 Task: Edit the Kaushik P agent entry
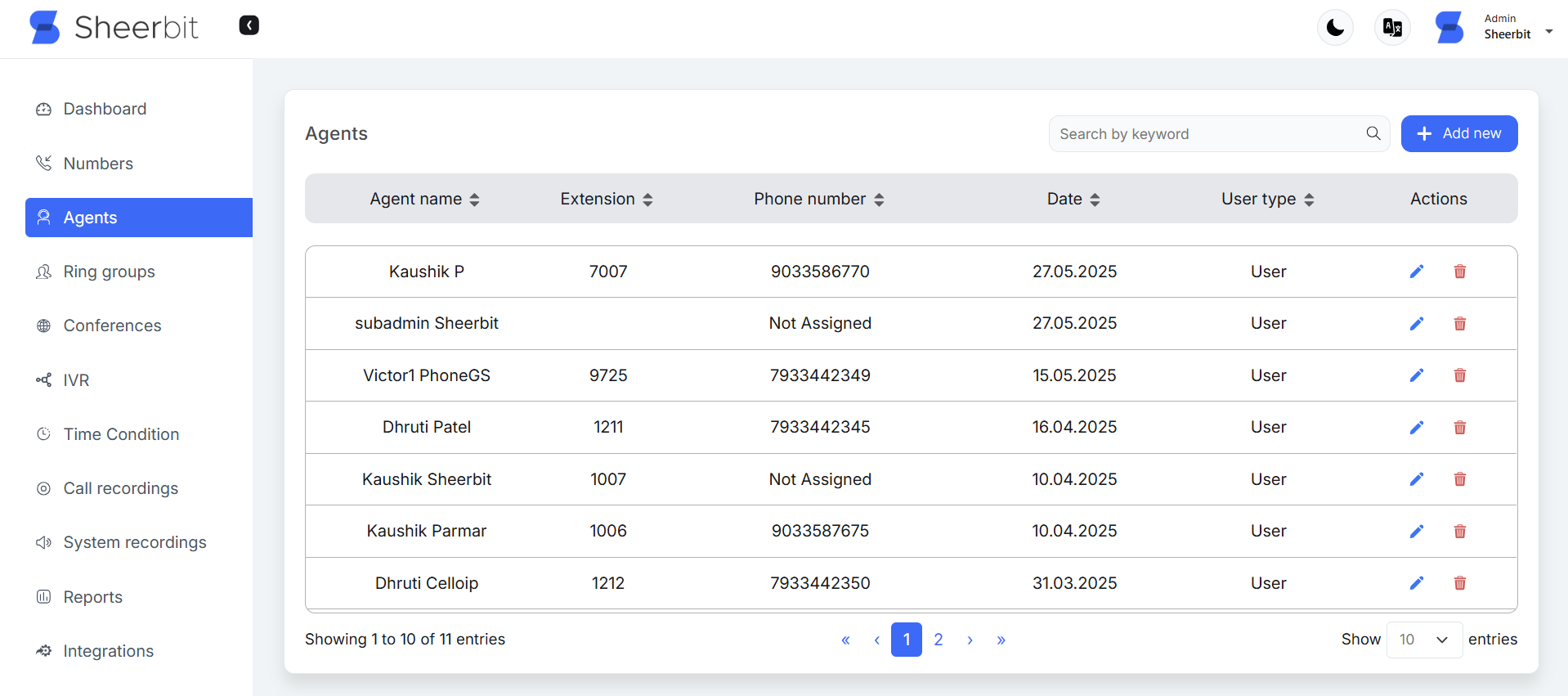pyautogui.click(x=1416, y=272)
